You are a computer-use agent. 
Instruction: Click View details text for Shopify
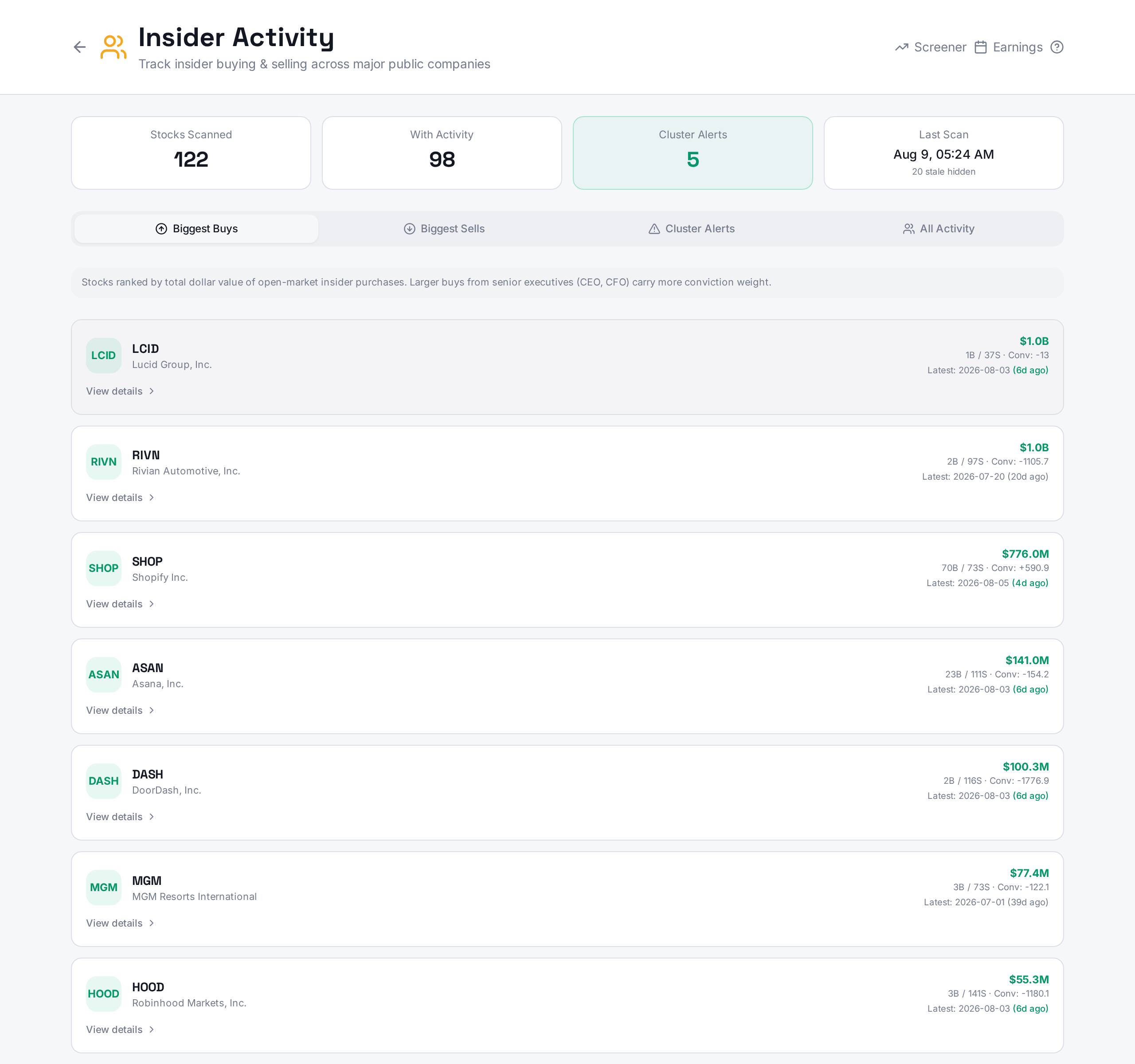point(114,604)
